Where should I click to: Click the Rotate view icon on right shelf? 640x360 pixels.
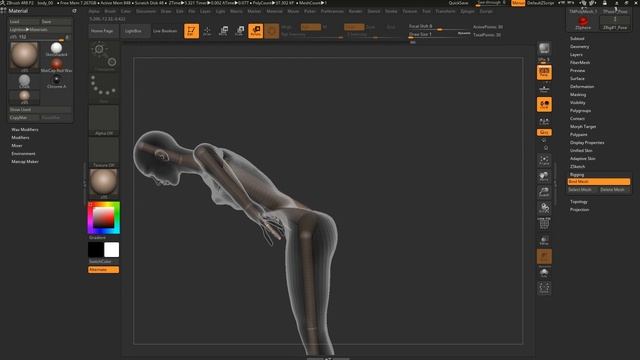pyautogui.click(x=544, y=208)
